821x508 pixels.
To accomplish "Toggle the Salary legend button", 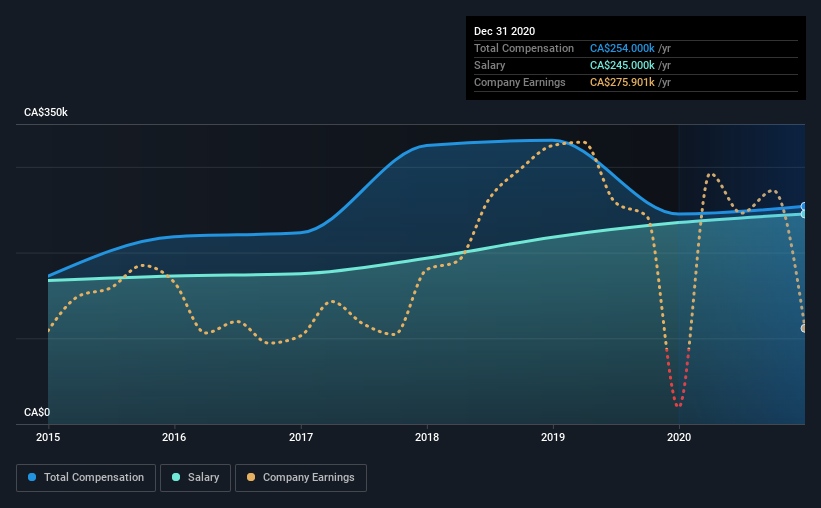I will click(195, 478).
